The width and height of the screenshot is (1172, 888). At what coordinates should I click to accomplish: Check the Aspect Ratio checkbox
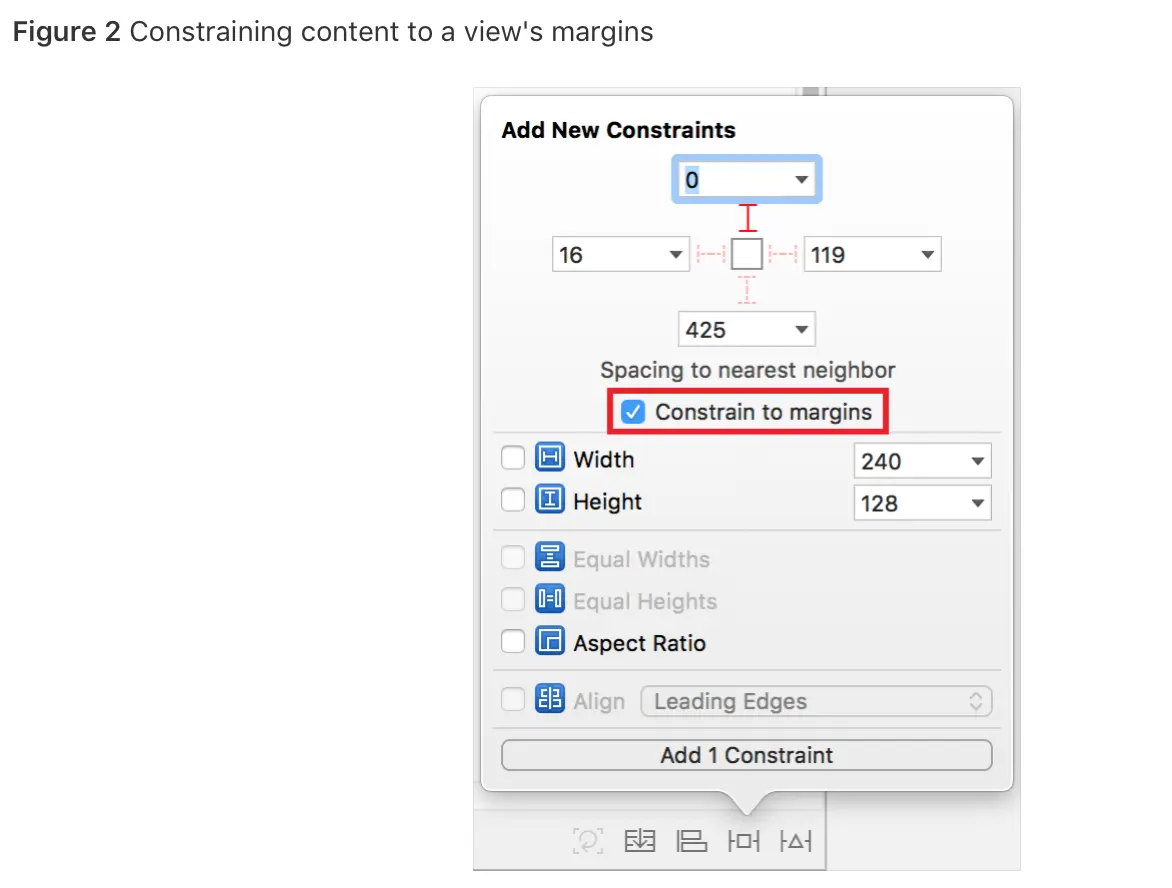point(513,641)
